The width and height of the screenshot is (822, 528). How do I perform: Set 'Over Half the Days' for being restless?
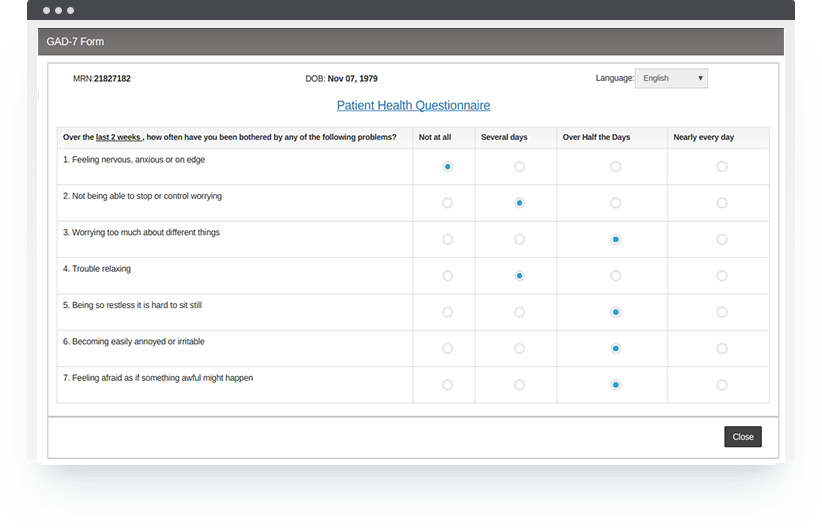[x=615, y=313]
